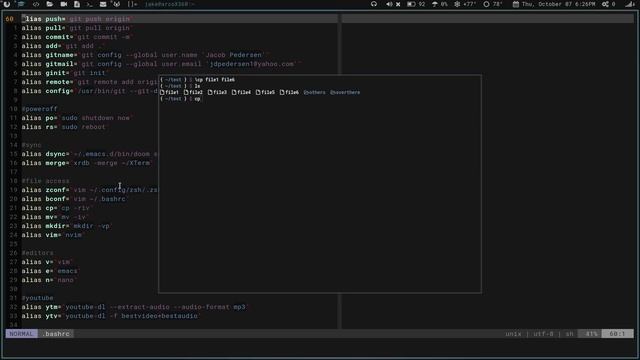
Task: Click the 'alias gitmail' line in editor
Action: (162, 64)
